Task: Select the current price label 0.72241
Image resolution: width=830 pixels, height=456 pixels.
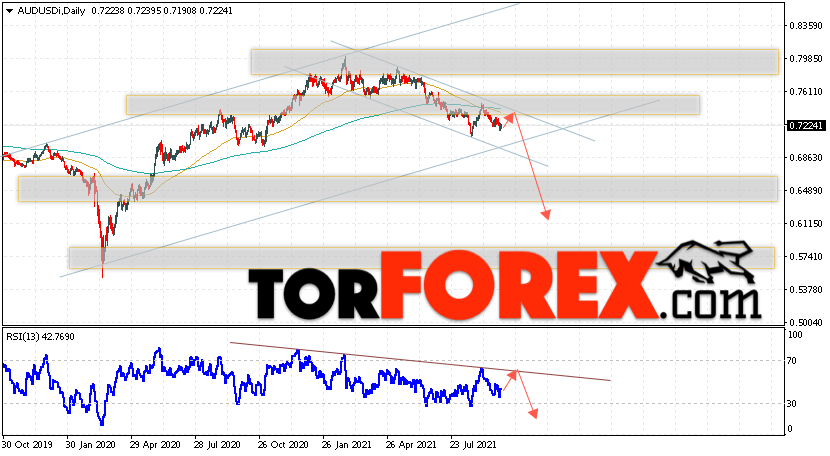Action: click(806, 126)
